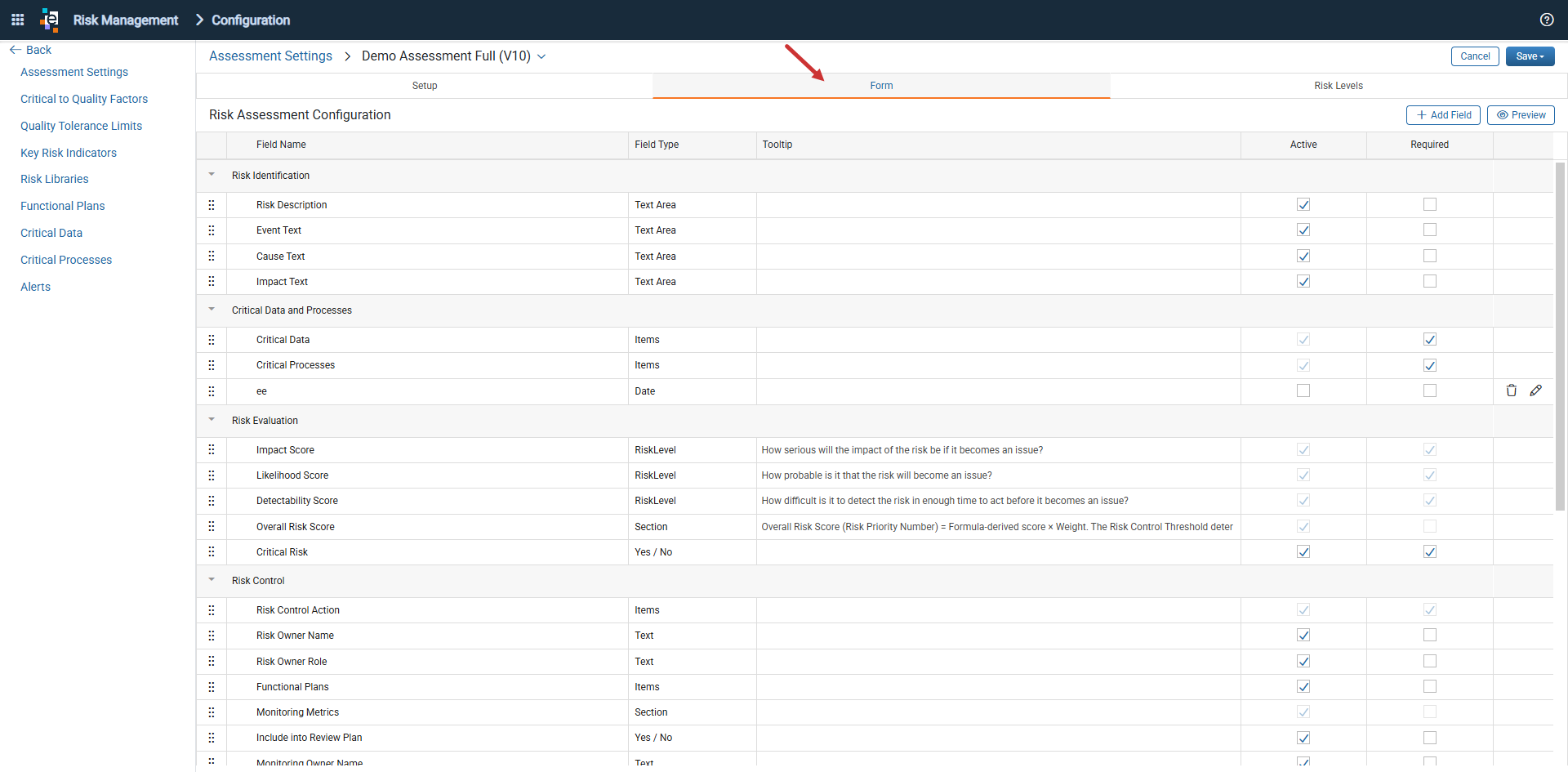The image size is (1568, 772).
Task: Click the Preview button
Action: (1521, 115)
